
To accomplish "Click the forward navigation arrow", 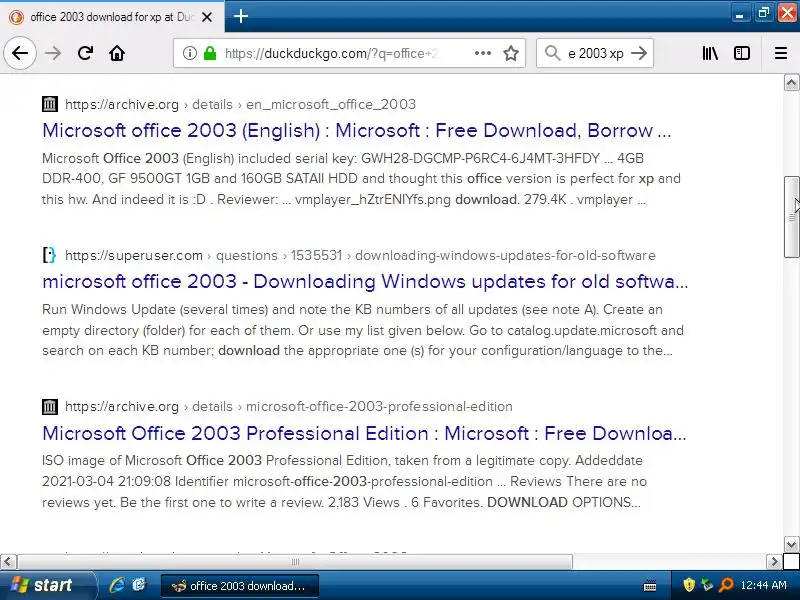I will [53, 53].
